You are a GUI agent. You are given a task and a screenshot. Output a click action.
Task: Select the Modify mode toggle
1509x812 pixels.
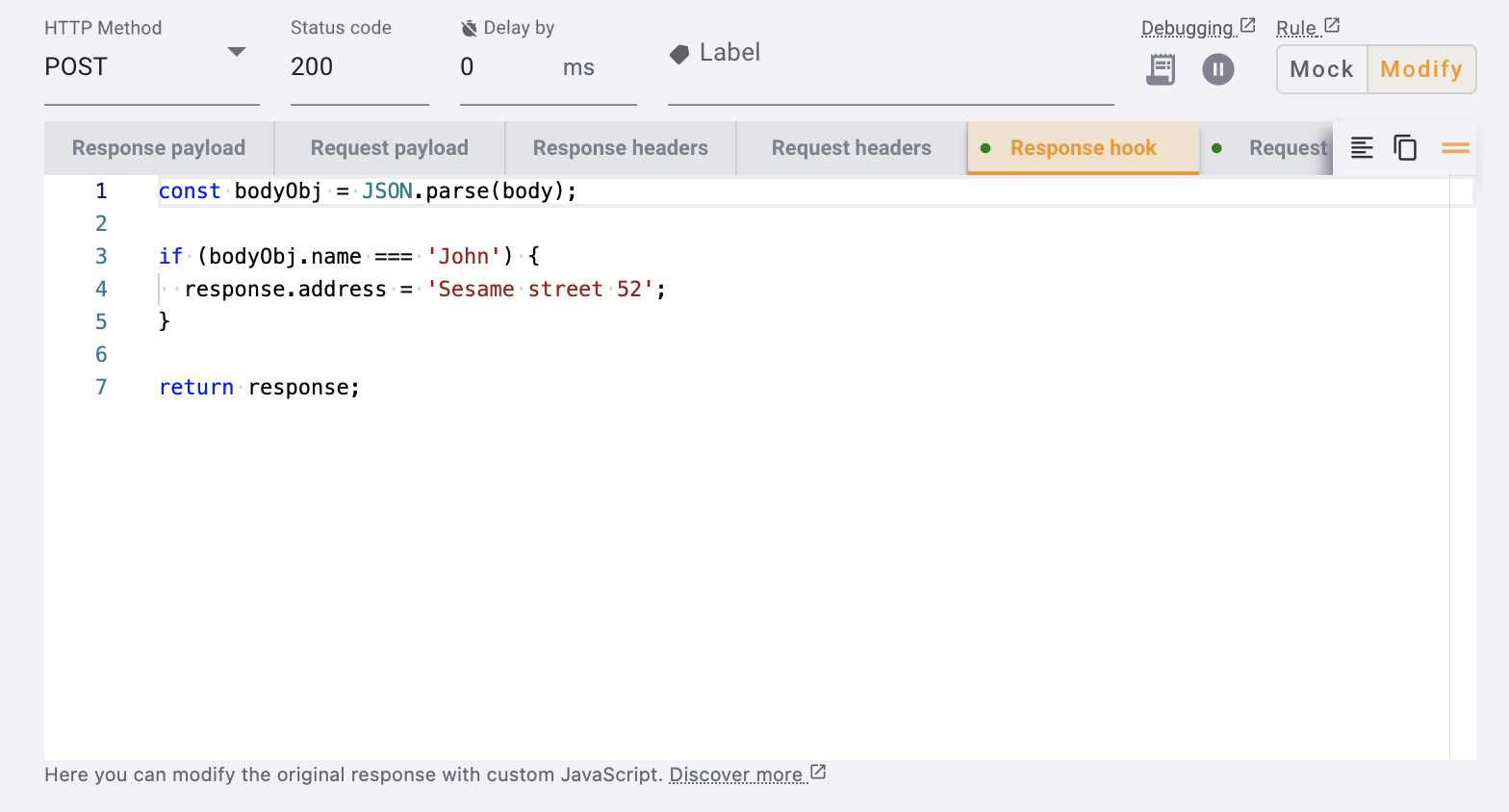[1420, 69]
